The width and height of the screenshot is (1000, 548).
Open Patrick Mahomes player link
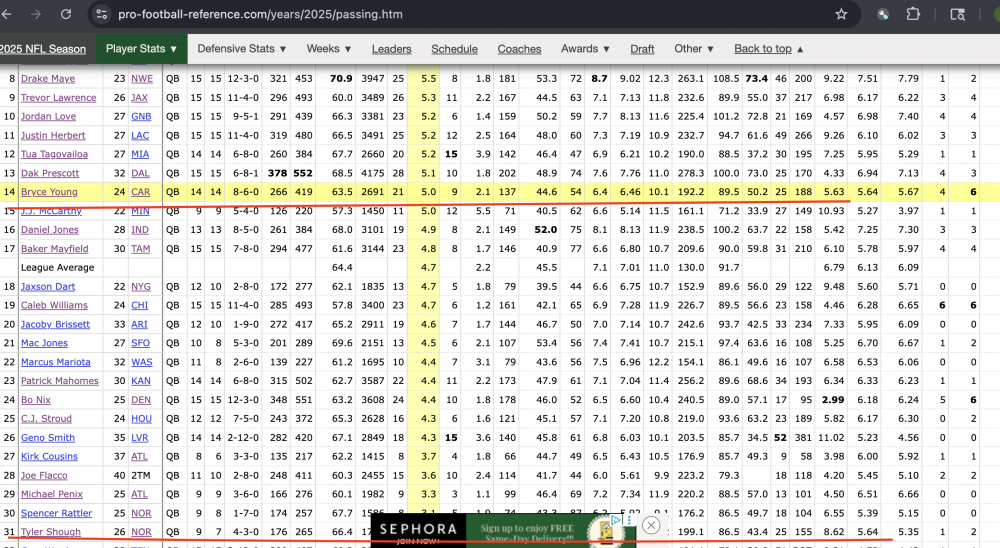(58, 381)
